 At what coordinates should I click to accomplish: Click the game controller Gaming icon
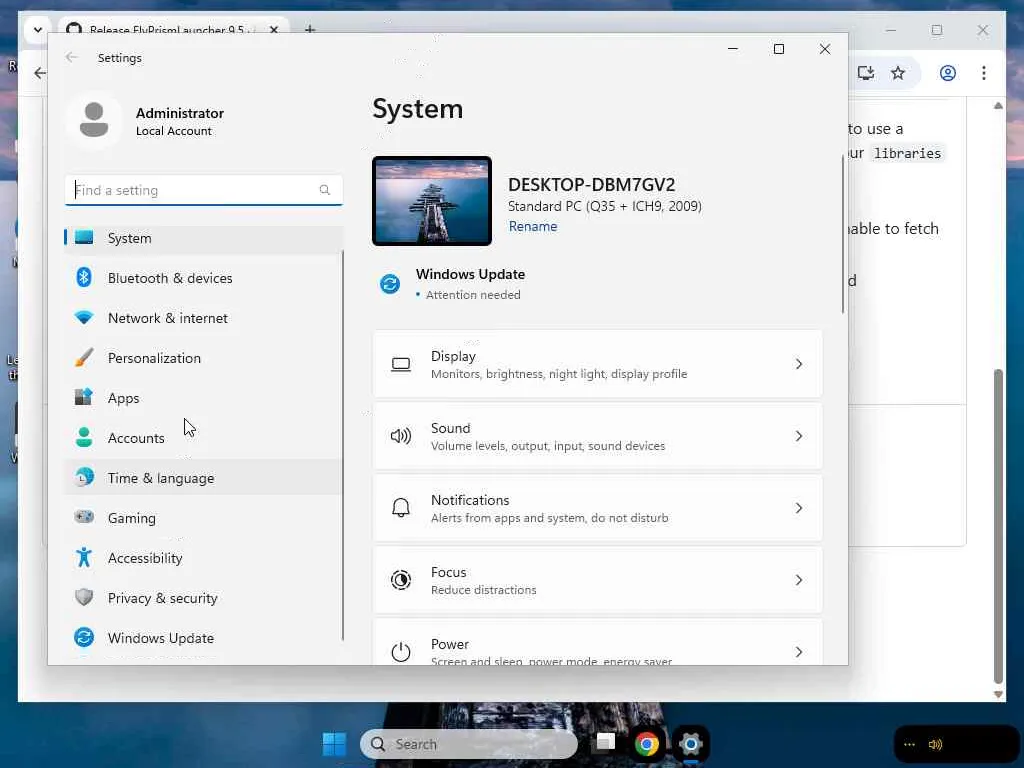click(x=84, y=517)
